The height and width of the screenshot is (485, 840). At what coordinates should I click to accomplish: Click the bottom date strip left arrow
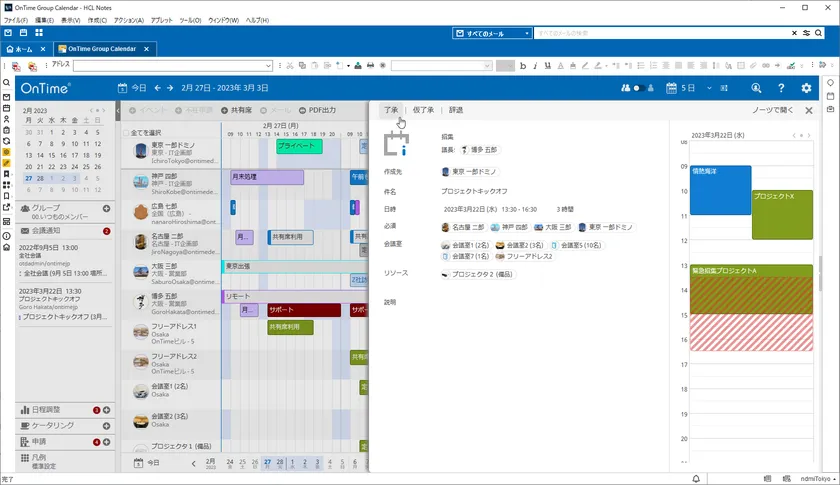pyautogui.click(x=193, y=463)
